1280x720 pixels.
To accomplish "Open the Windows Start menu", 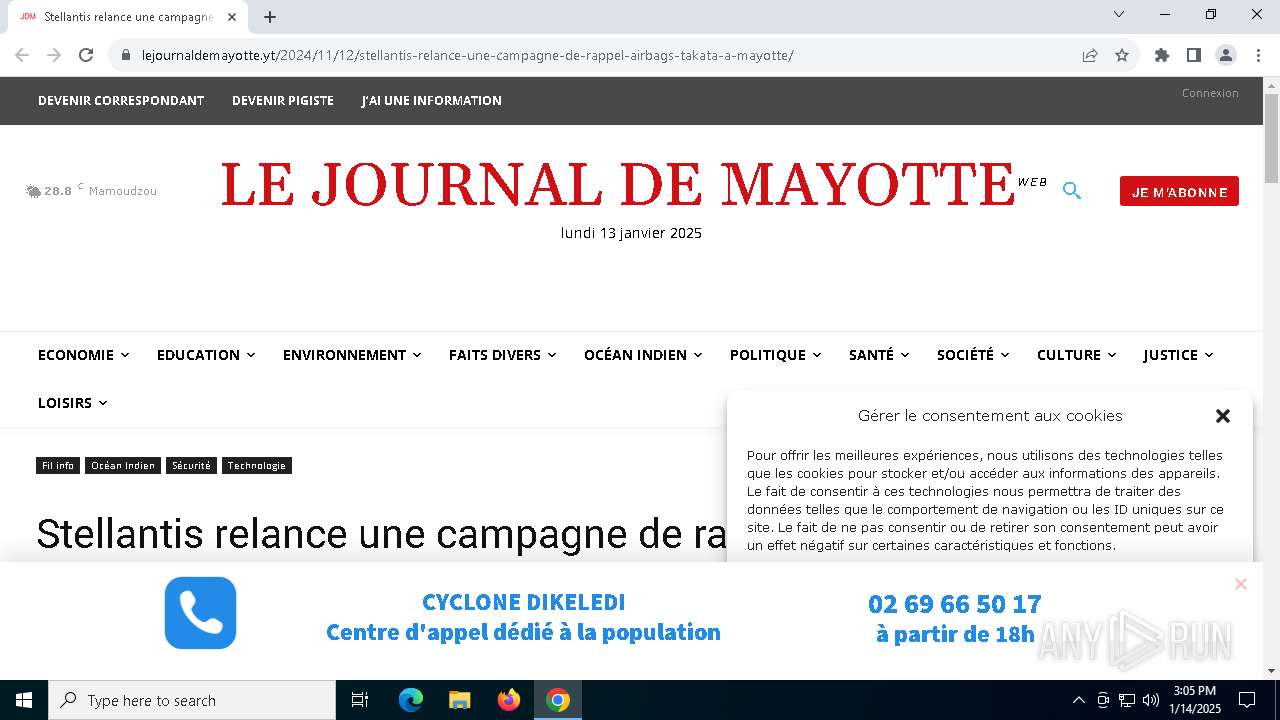I will click(x=24, y=700).
